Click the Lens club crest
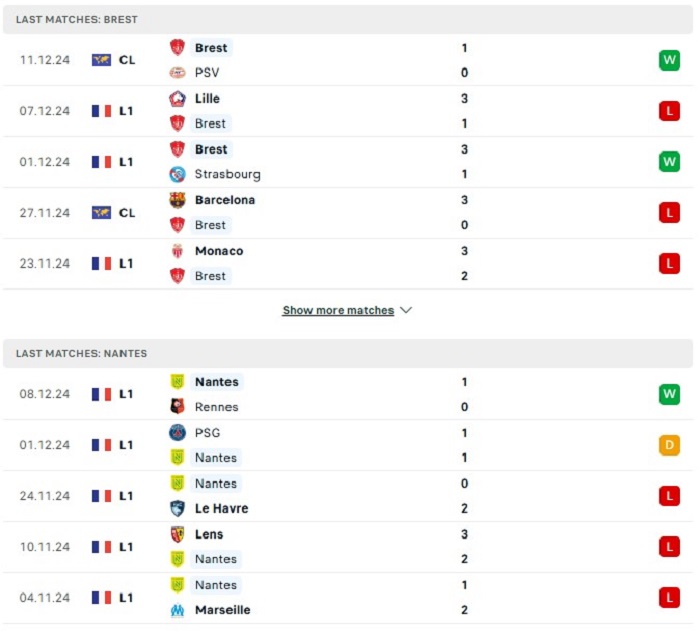700x634 pixels. pyautogui.click(x=178, y=534)
